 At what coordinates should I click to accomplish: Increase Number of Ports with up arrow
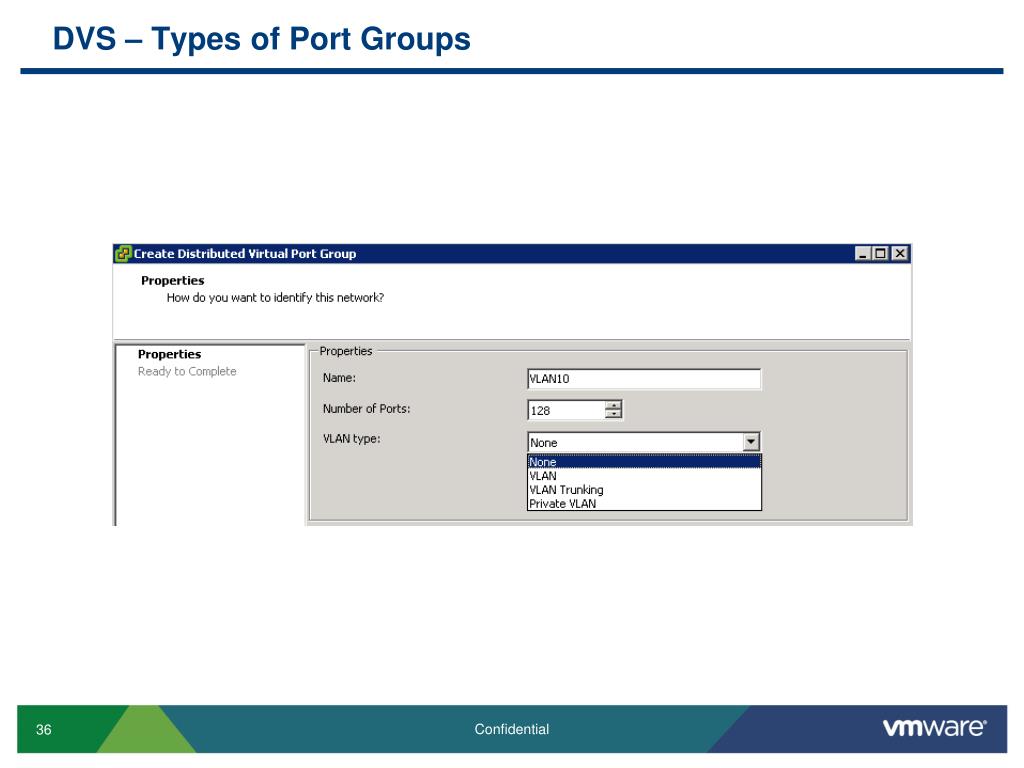point(613,406)
